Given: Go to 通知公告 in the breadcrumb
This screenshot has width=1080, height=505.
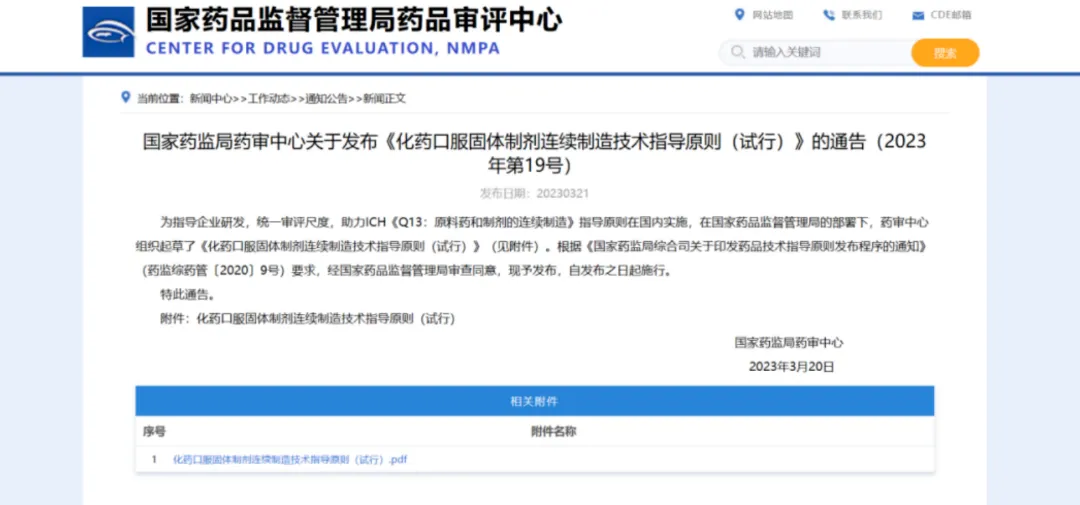Looking at the screenshot, I should (326, 99).
